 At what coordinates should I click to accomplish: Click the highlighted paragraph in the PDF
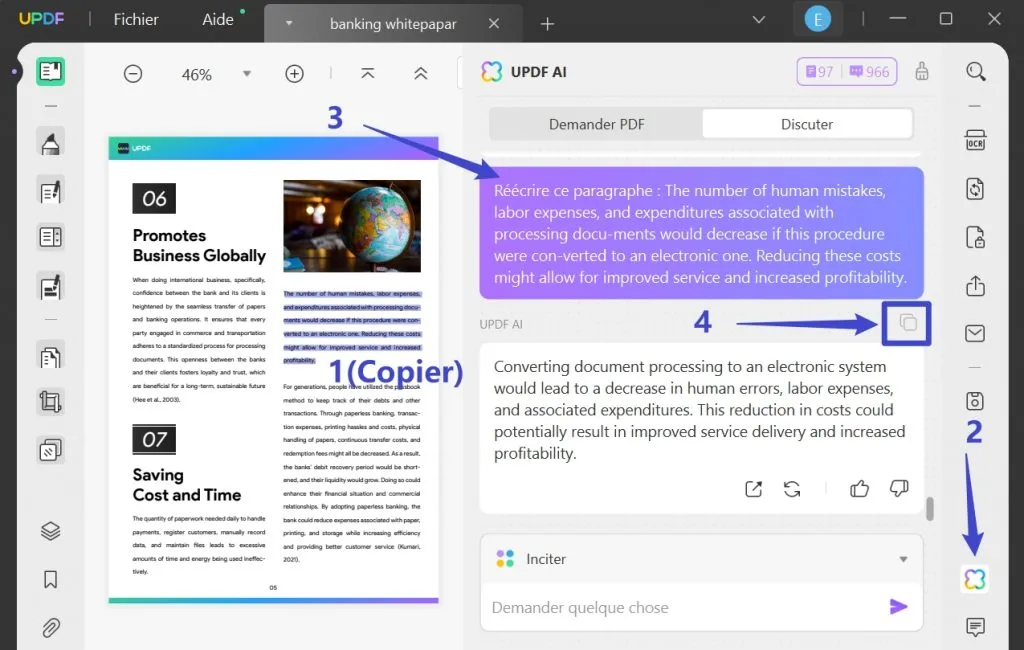pos(352,327)
